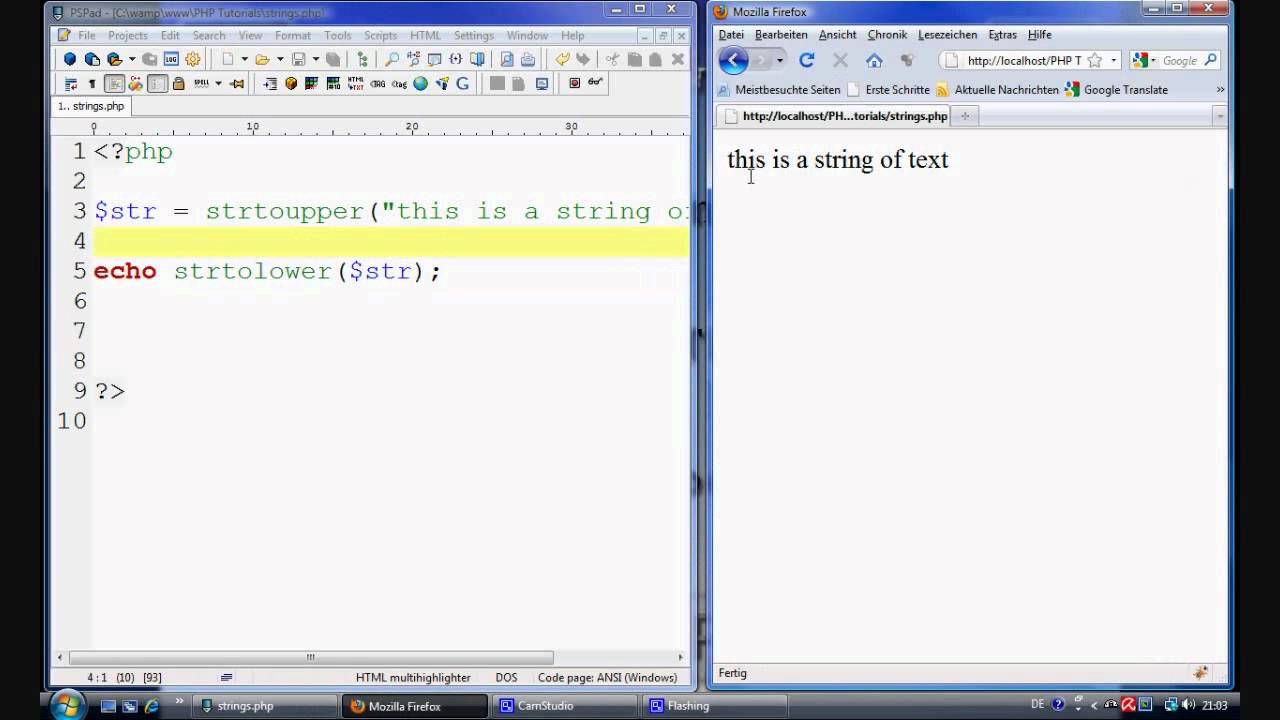Toggle special characters pilcrow icon in PSPad
1280x720 pixels.
tap(92, 84)
